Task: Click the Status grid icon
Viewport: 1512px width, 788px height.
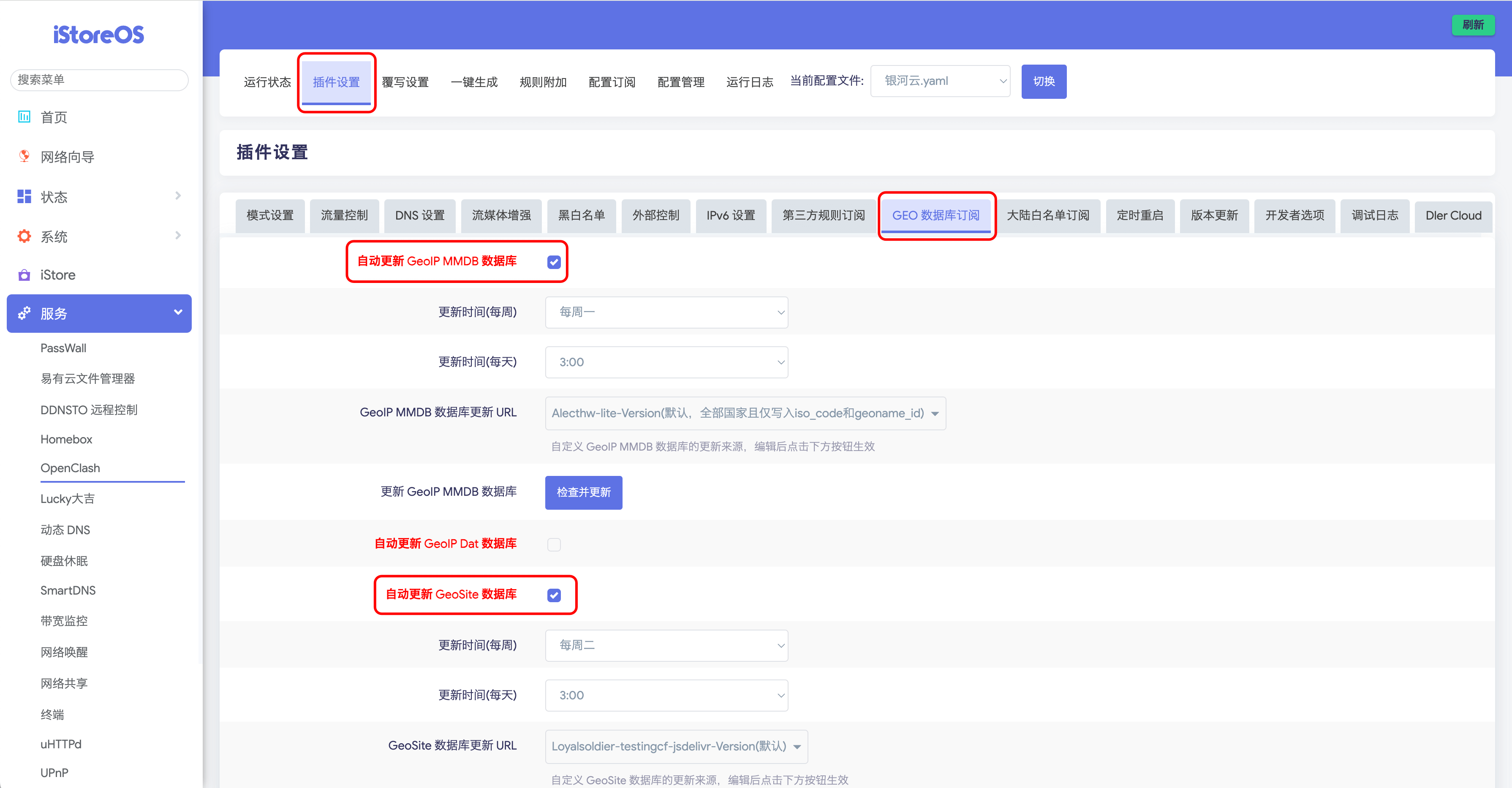Action: click(24, 196)
